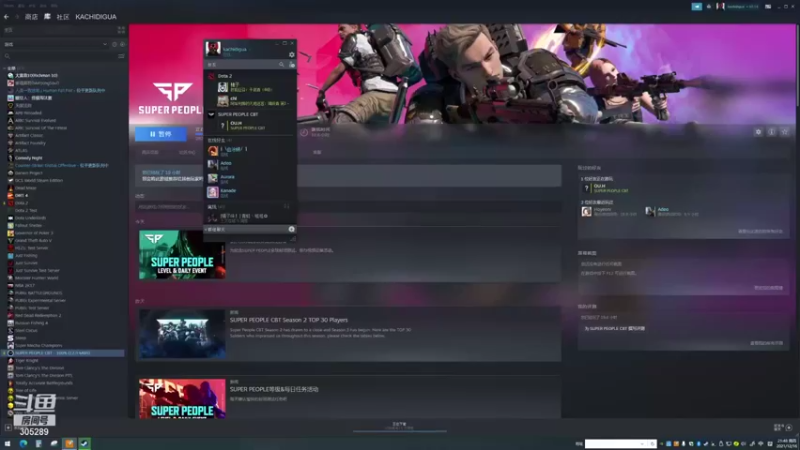Click 为 SUPER PEOPLE CBT 撰写评测 link
Viewport: 800px width, 450px height.
click(x=615, y=329)
